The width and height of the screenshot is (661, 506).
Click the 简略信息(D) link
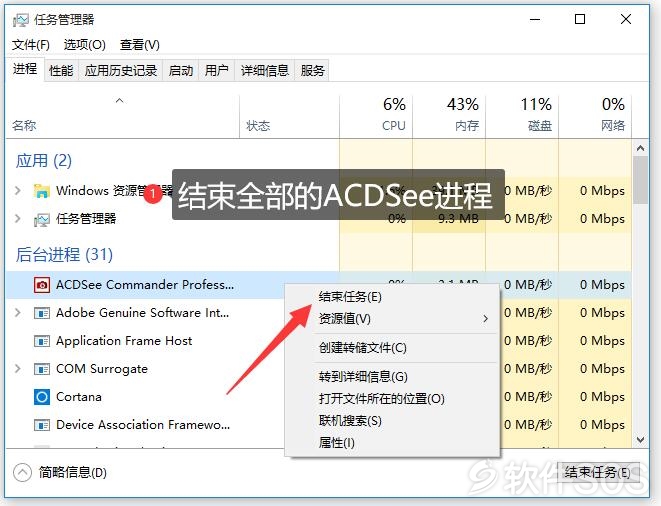click(73, 473)
